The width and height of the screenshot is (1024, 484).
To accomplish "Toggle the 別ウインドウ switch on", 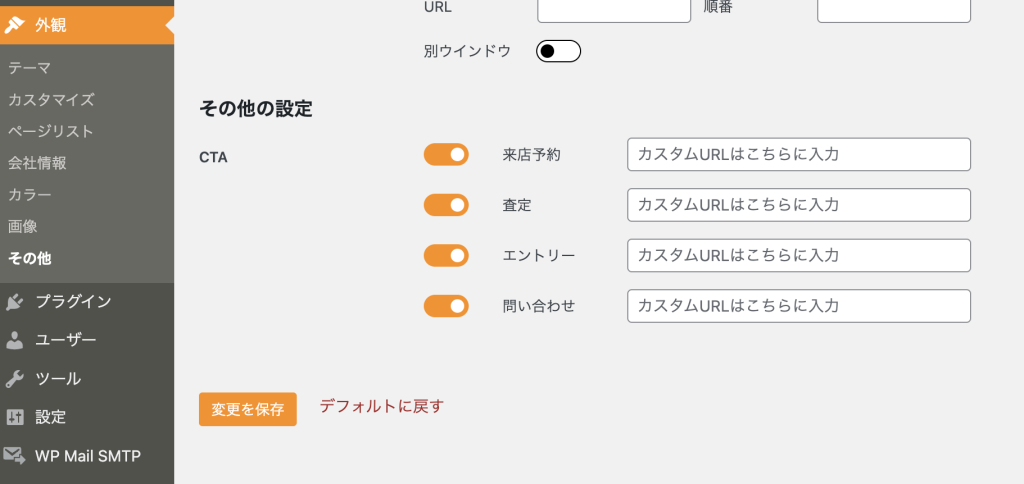I will click(558, 51).
